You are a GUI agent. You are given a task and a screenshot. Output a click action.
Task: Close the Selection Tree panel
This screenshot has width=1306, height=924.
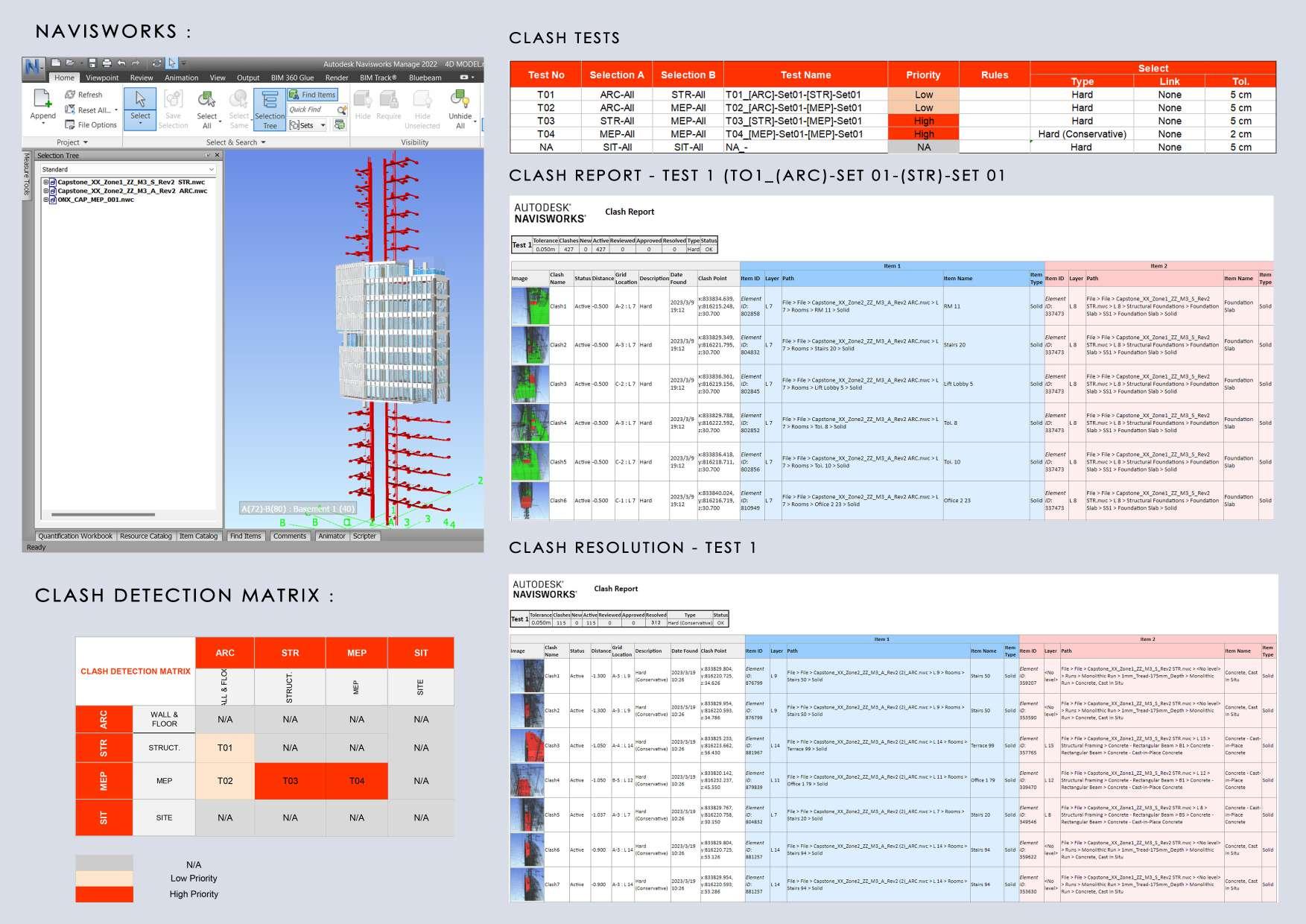pos(217,155)
